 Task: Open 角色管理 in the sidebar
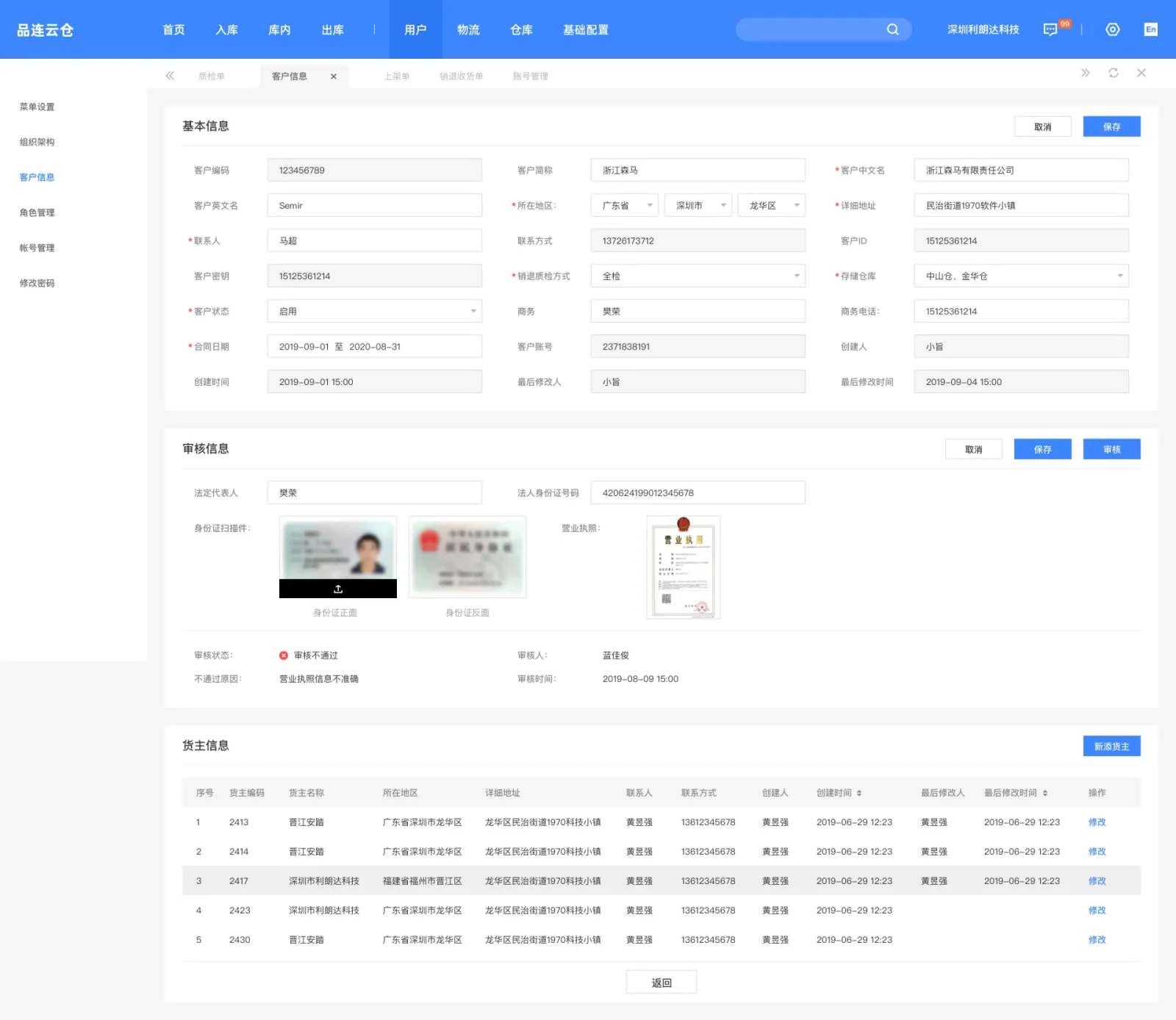coord(37,213)
